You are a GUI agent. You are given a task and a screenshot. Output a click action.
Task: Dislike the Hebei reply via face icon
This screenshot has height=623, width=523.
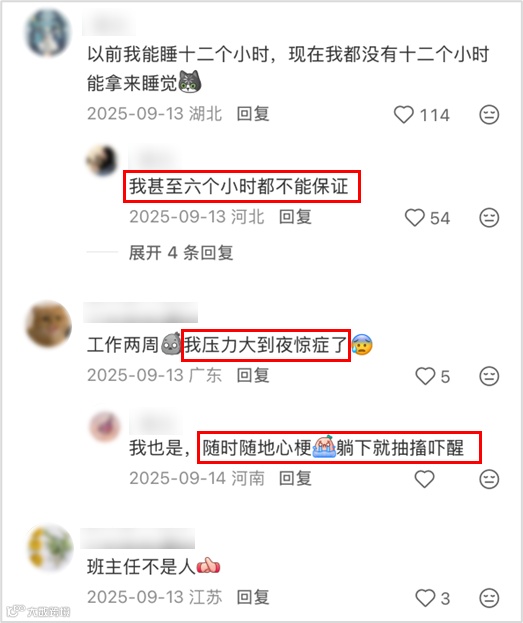(x=489, y=218)
